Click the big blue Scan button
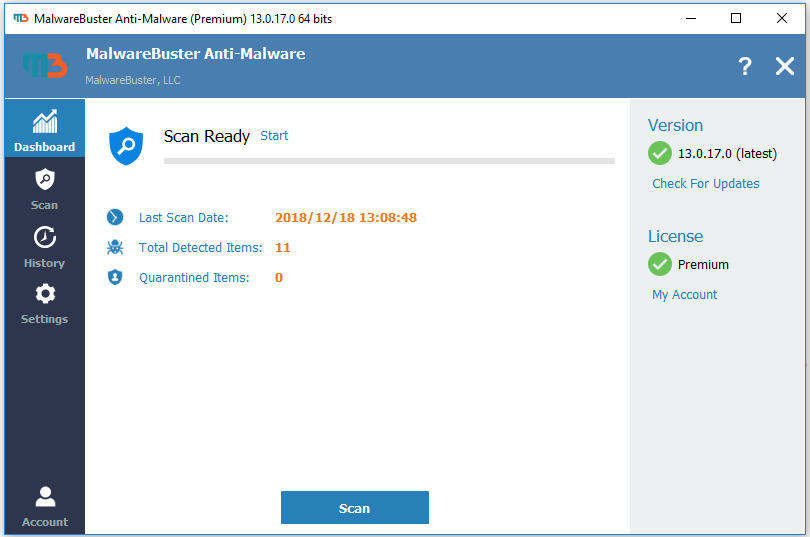 point(354,508)
